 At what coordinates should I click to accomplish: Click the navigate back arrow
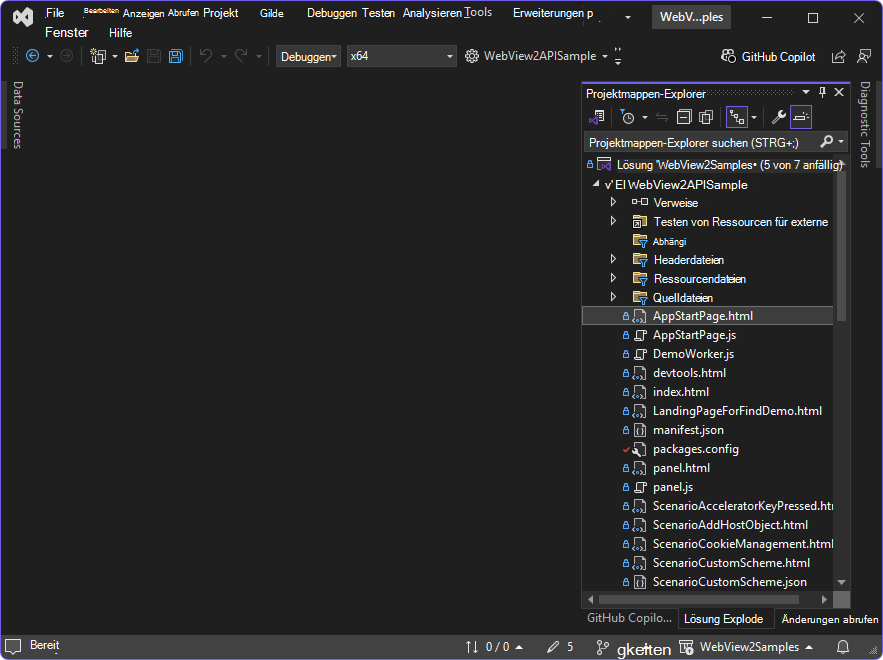(x=31, y=56)
